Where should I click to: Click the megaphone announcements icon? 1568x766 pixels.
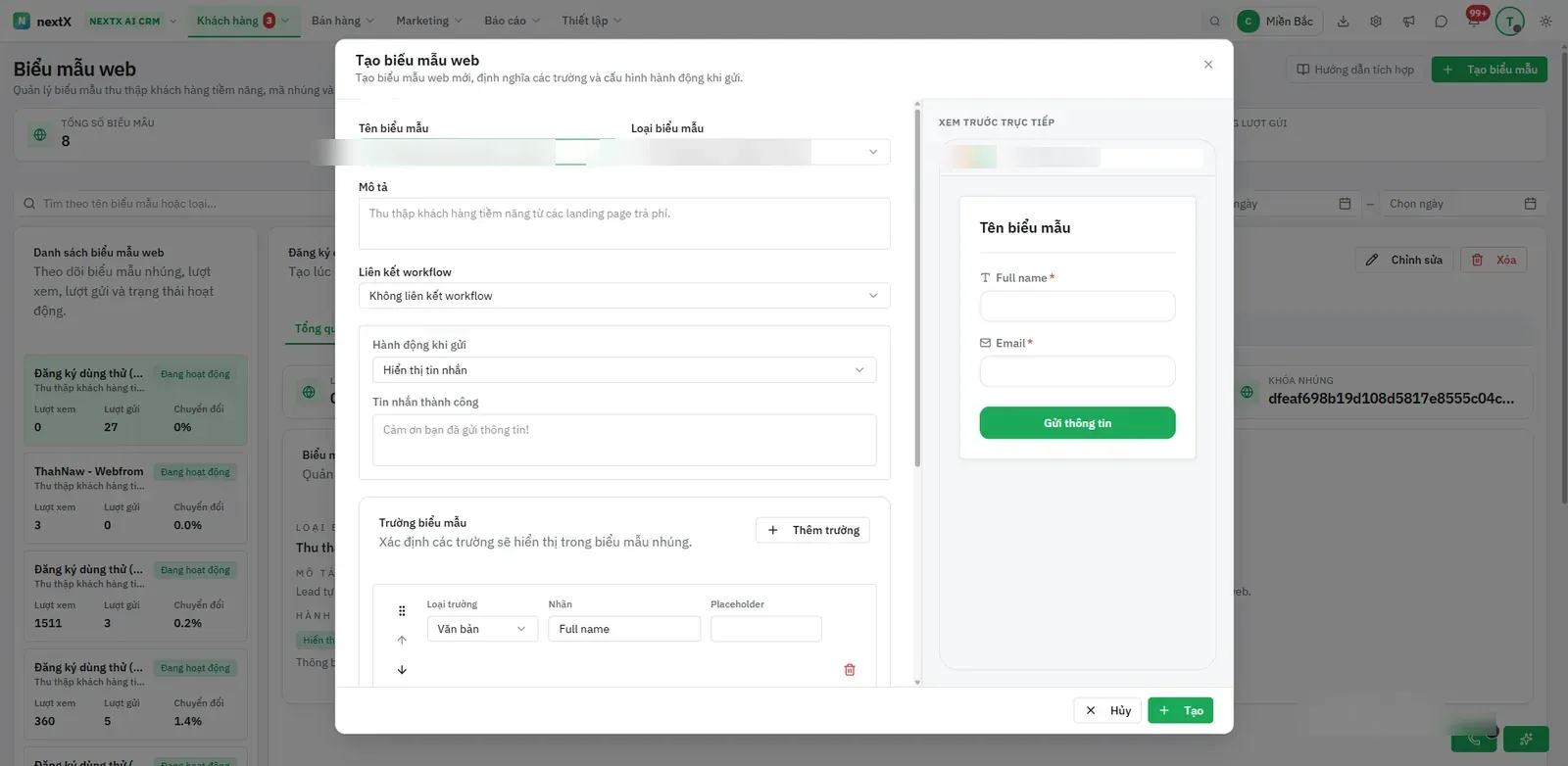pos(1408,21)
